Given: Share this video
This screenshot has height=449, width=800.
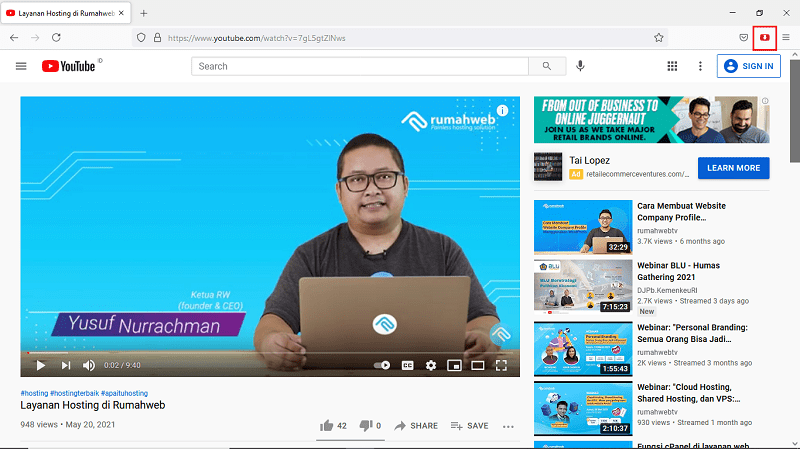Looking at the screenshot, I should (416, 426).
